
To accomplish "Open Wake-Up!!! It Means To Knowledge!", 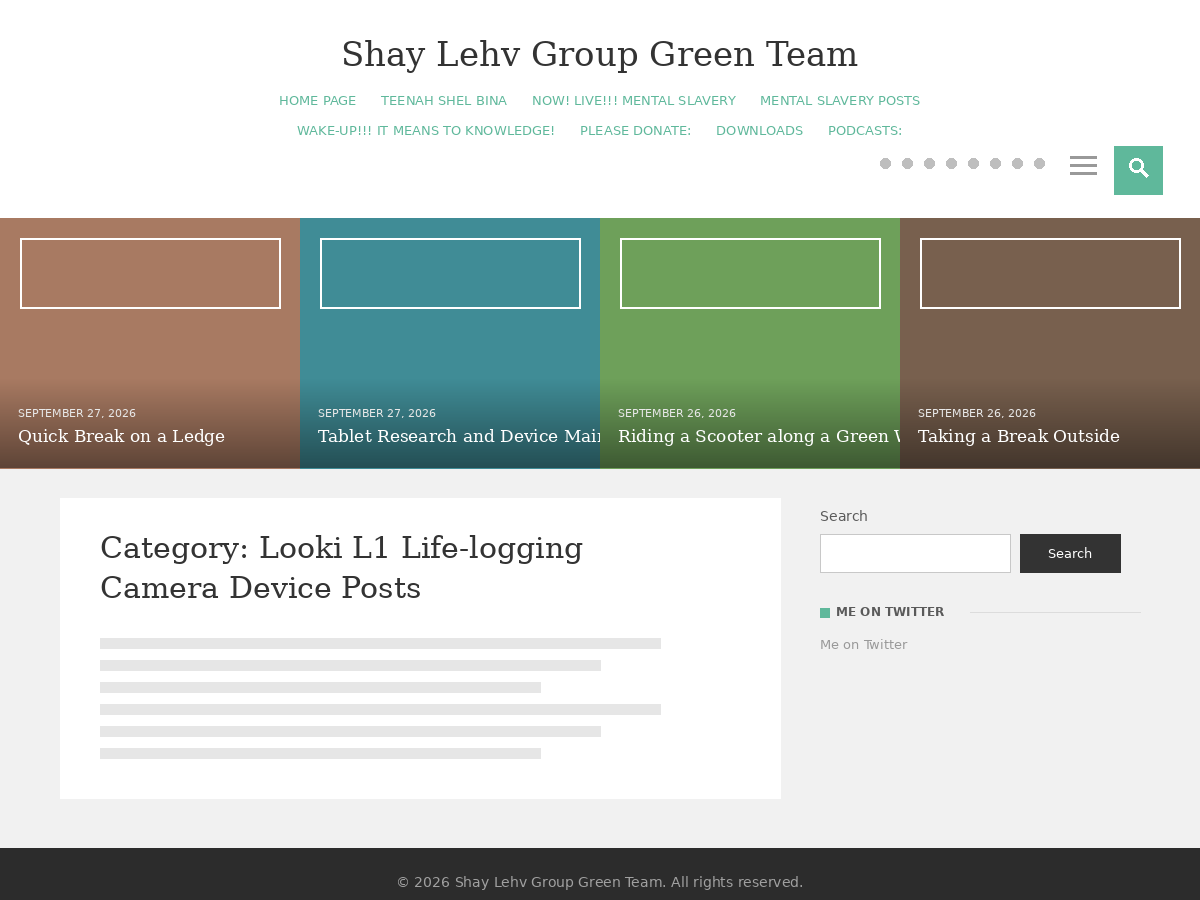I will [426, 131].
